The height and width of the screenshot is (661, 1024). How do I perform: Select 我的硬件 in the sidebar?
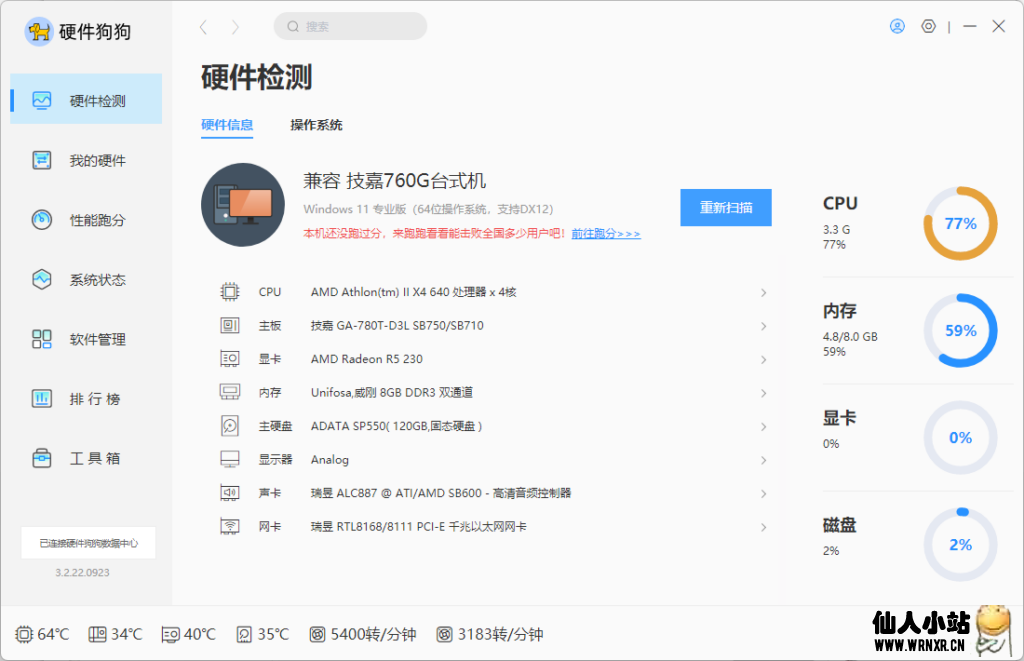pyautogui.click(x=85, y=160)
